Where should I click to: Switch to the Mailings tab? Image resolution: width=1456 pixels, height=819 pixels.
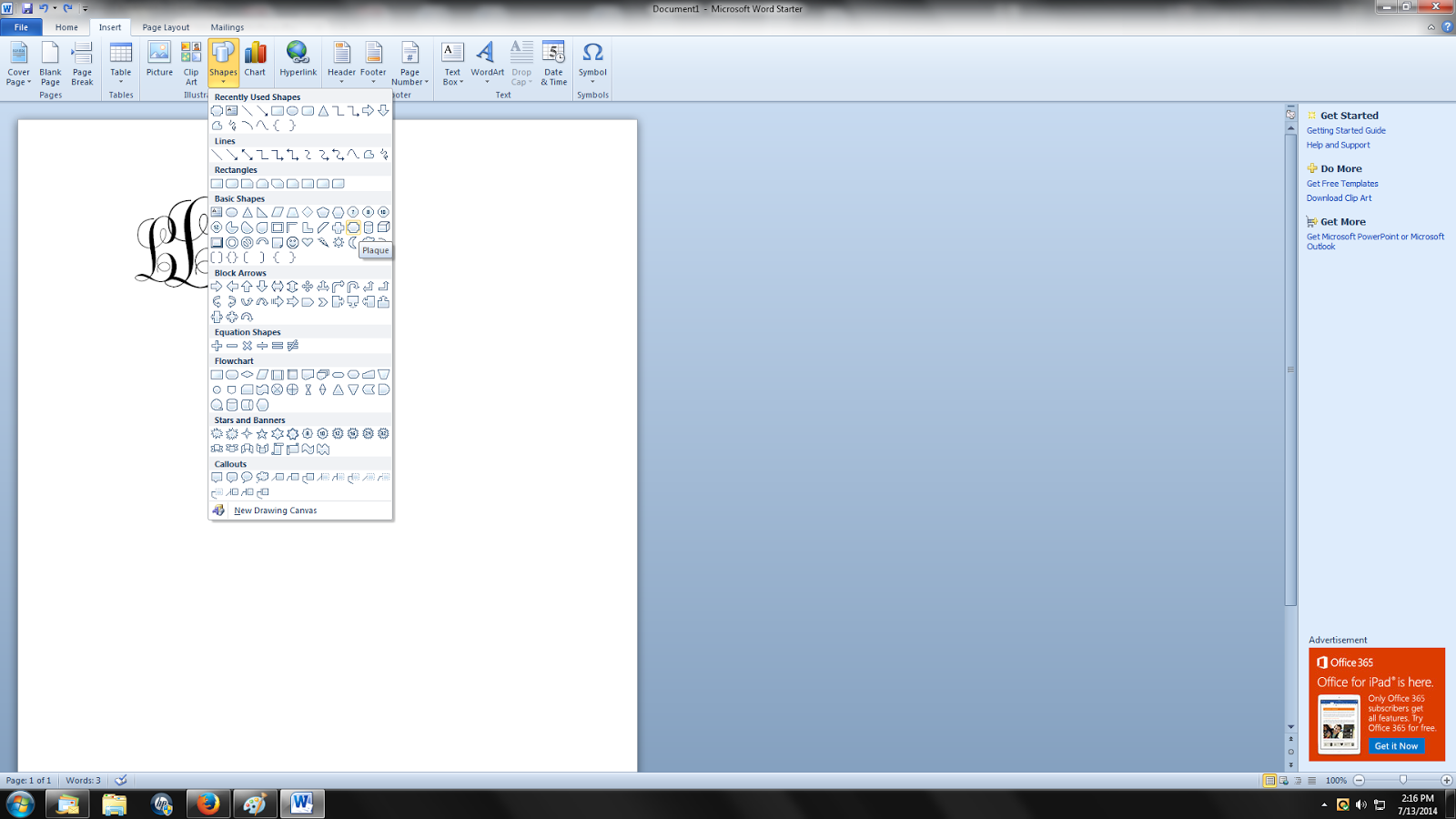click(x=227, y=27)
